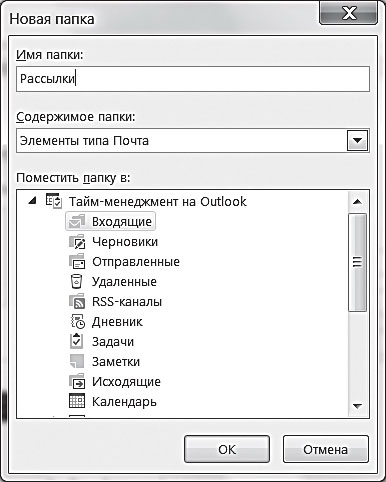Open the Элементы типа Почта combo box
This screenshot has height=482, width=386.
click(193, 141)
